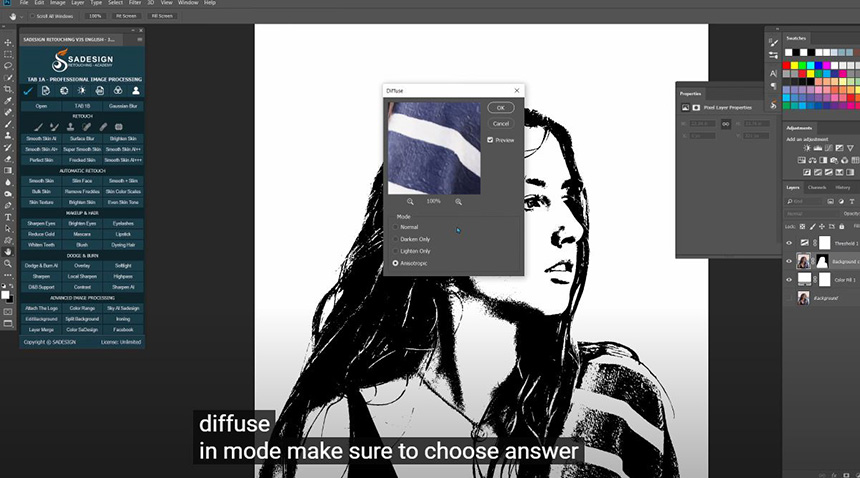860x478 pixels.
Task: Open the Hand tool preset dropdown arrow
Action: [x=21, y=16]
